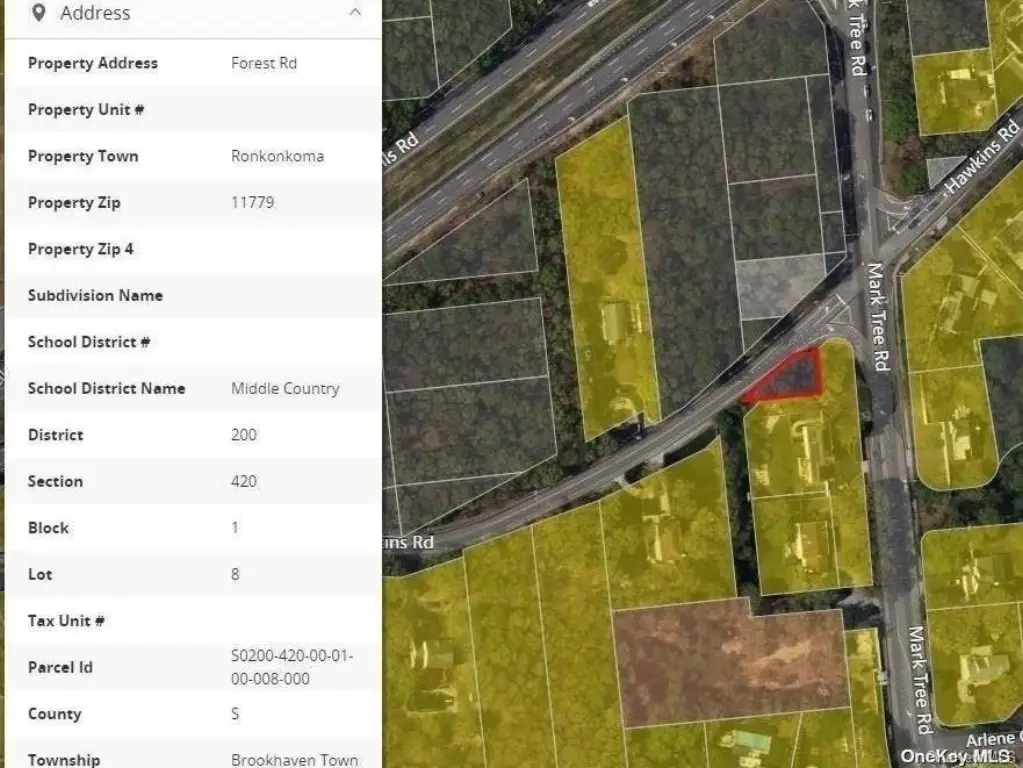Click the Hawkins Rd street label
The image size is (1023, 768).
pyautogui.click(x=983, y=156)
